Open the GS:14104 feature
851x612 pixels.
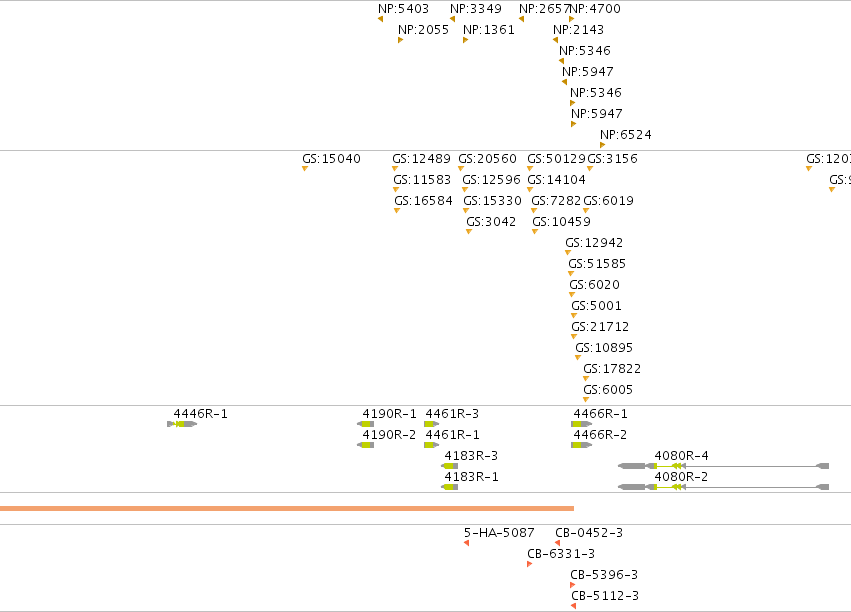pos(530,190)
